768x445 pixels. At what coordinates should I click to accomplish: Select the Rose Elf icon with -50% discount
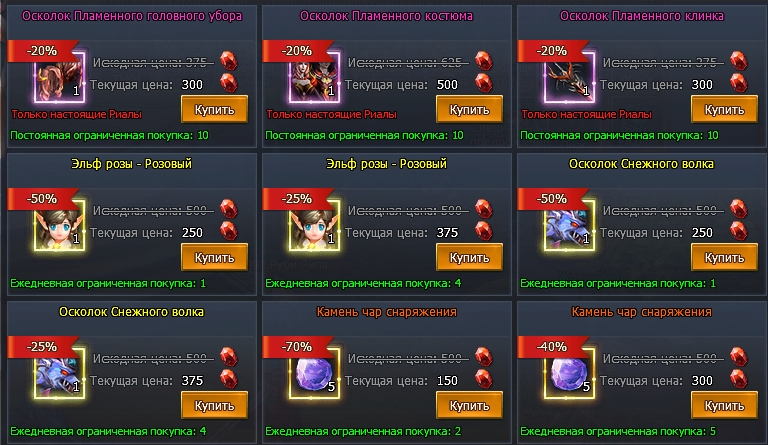(59, 225)
